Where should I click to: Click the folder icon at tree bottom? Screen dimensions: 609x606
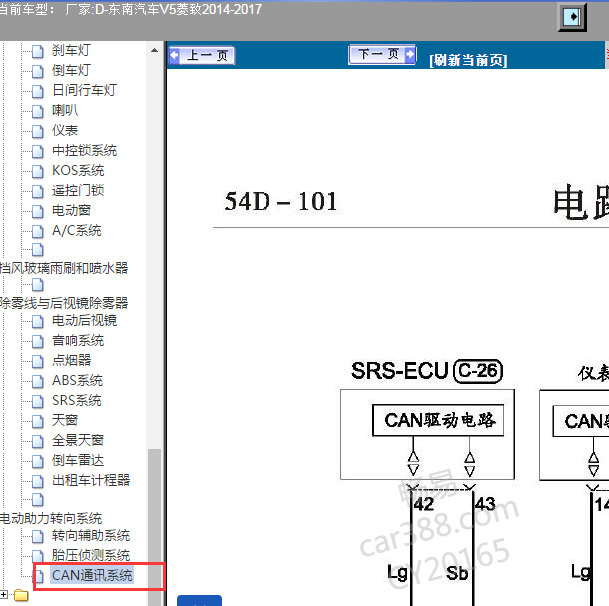pos(21,595)
